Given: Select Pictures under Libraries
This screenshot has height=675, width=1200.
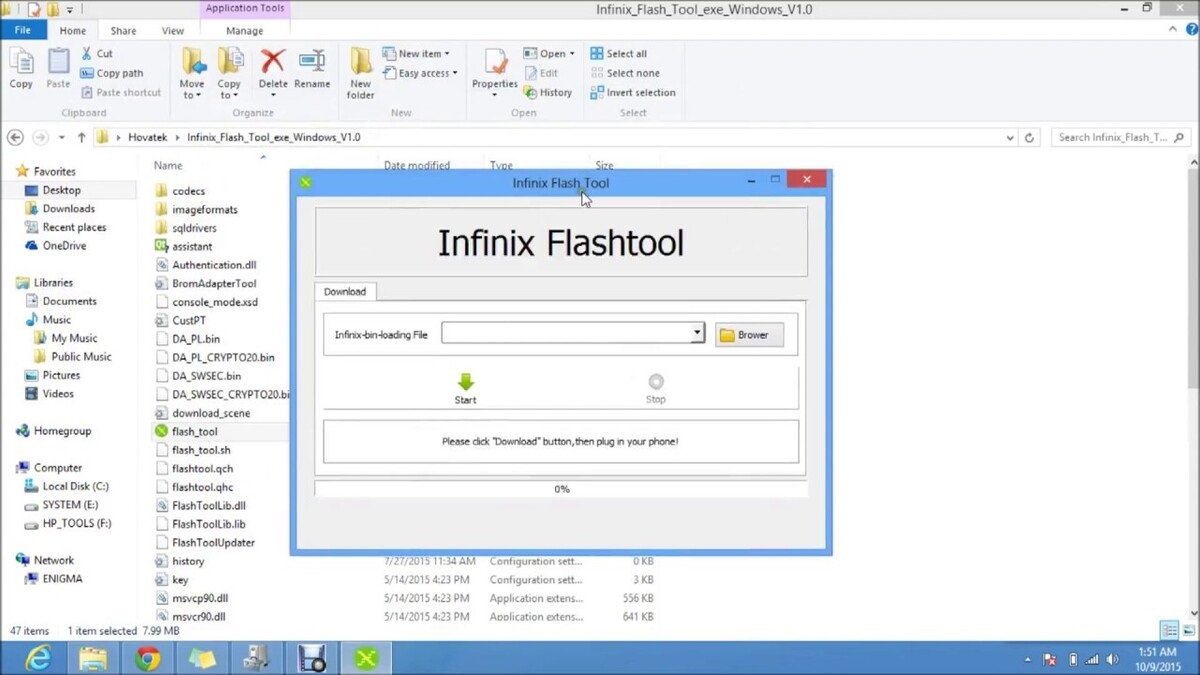Looking at the screenshot, I should (61, 375).
